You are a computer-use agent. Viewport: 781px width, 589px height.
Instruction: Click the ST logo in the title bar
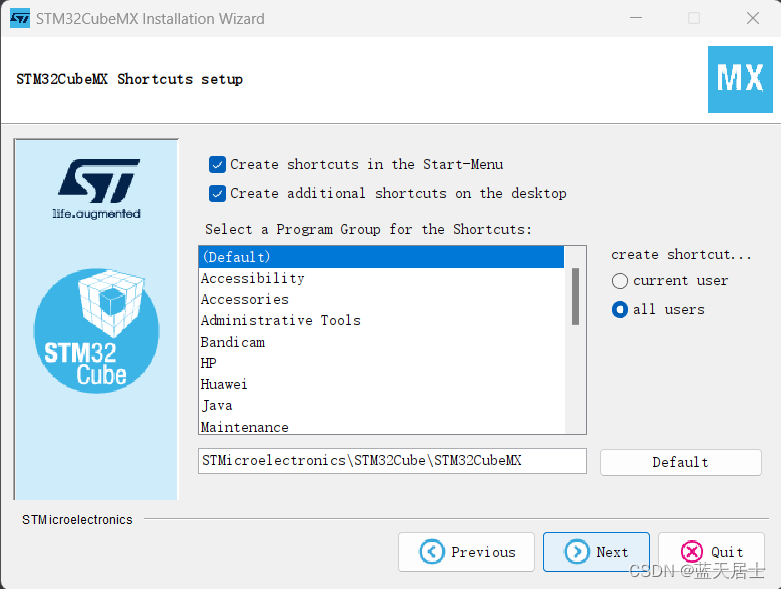(x=20, y=18)
